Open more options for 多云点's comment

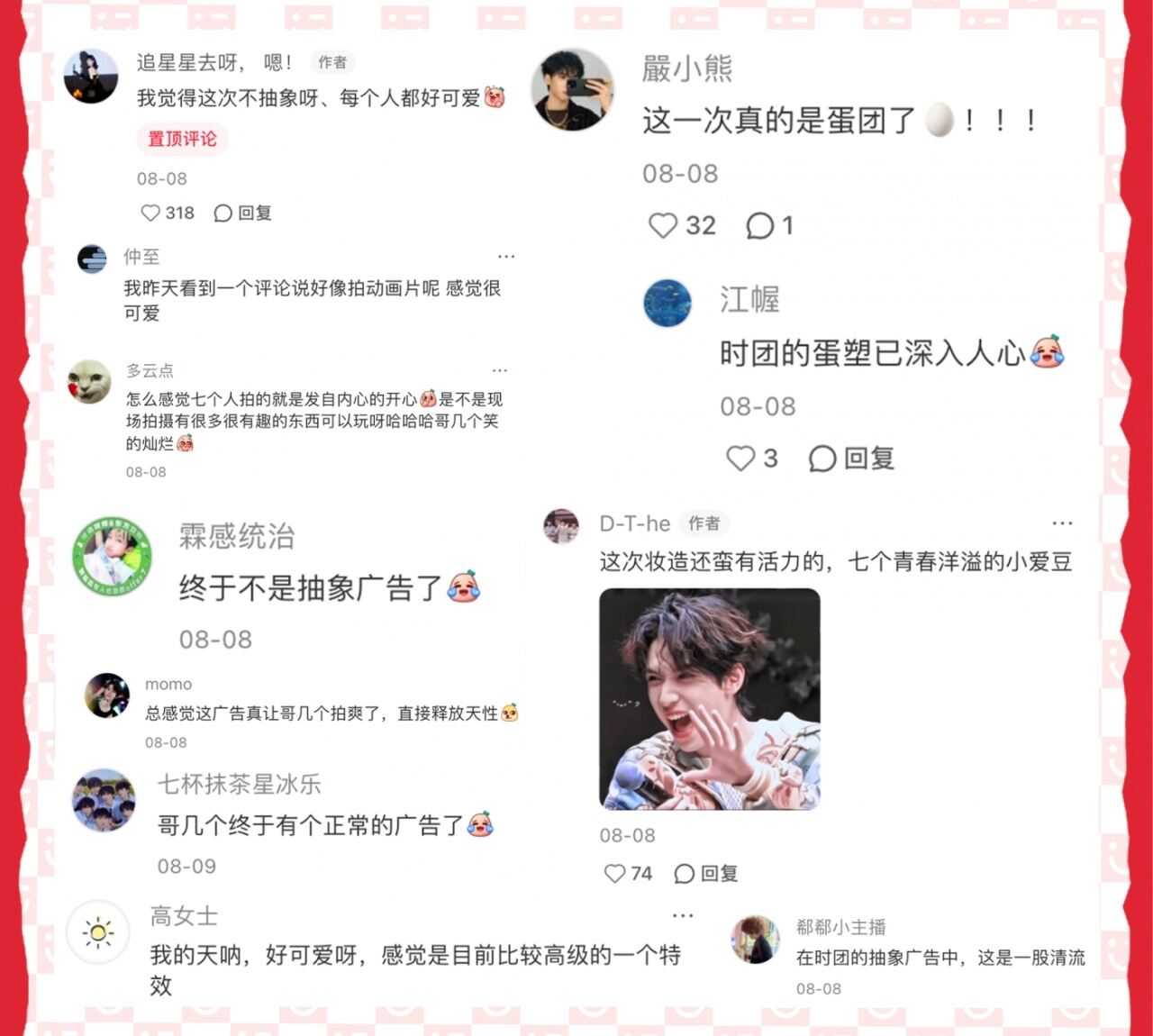tap(500, 370)
